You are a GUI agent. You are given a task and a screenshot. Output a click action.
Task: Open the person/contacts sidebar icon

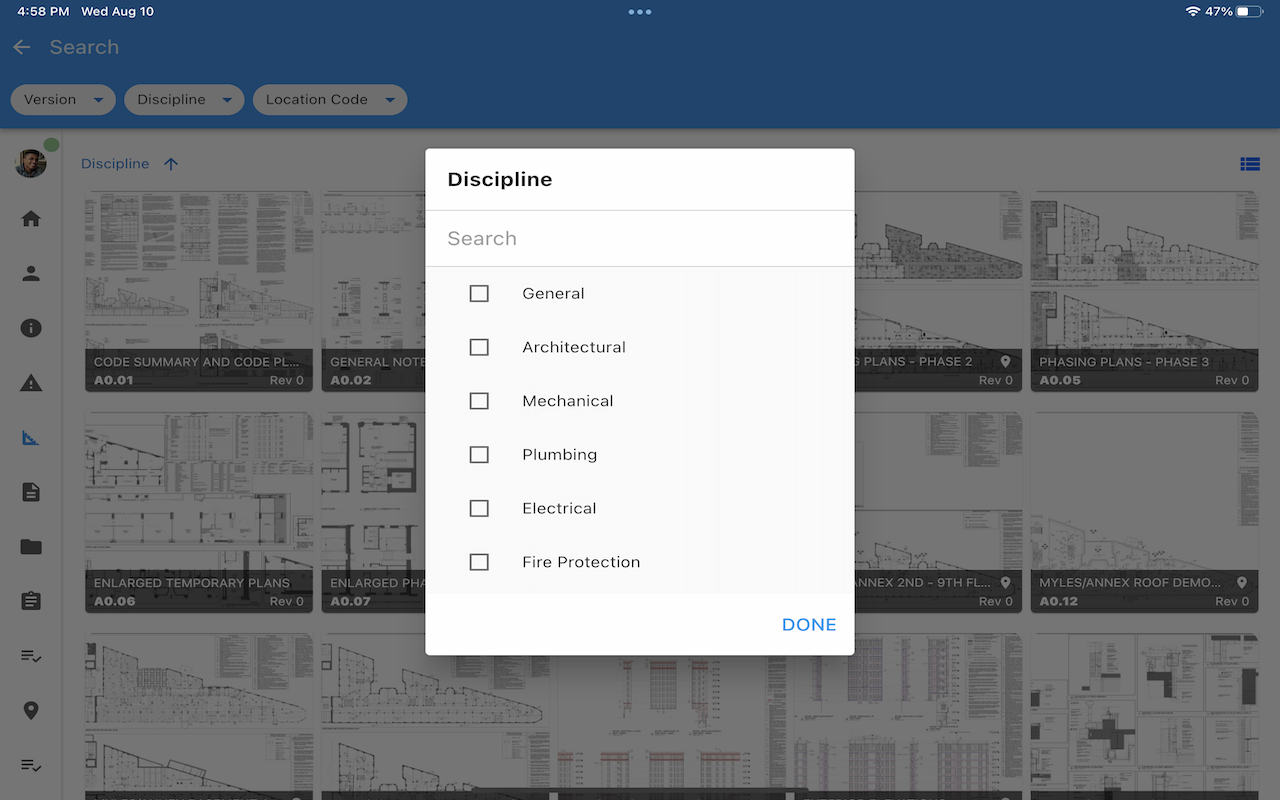(x=31, y=273)
